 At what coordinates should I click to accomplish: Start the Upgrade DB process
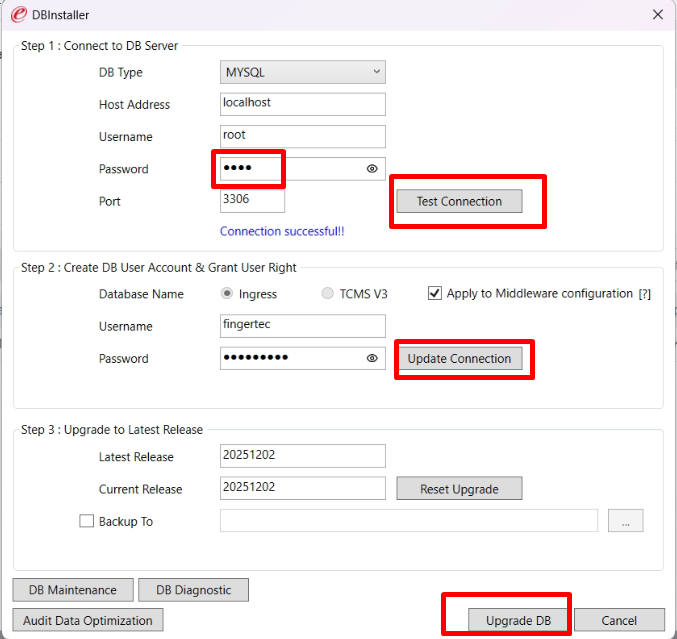(518, 620)
